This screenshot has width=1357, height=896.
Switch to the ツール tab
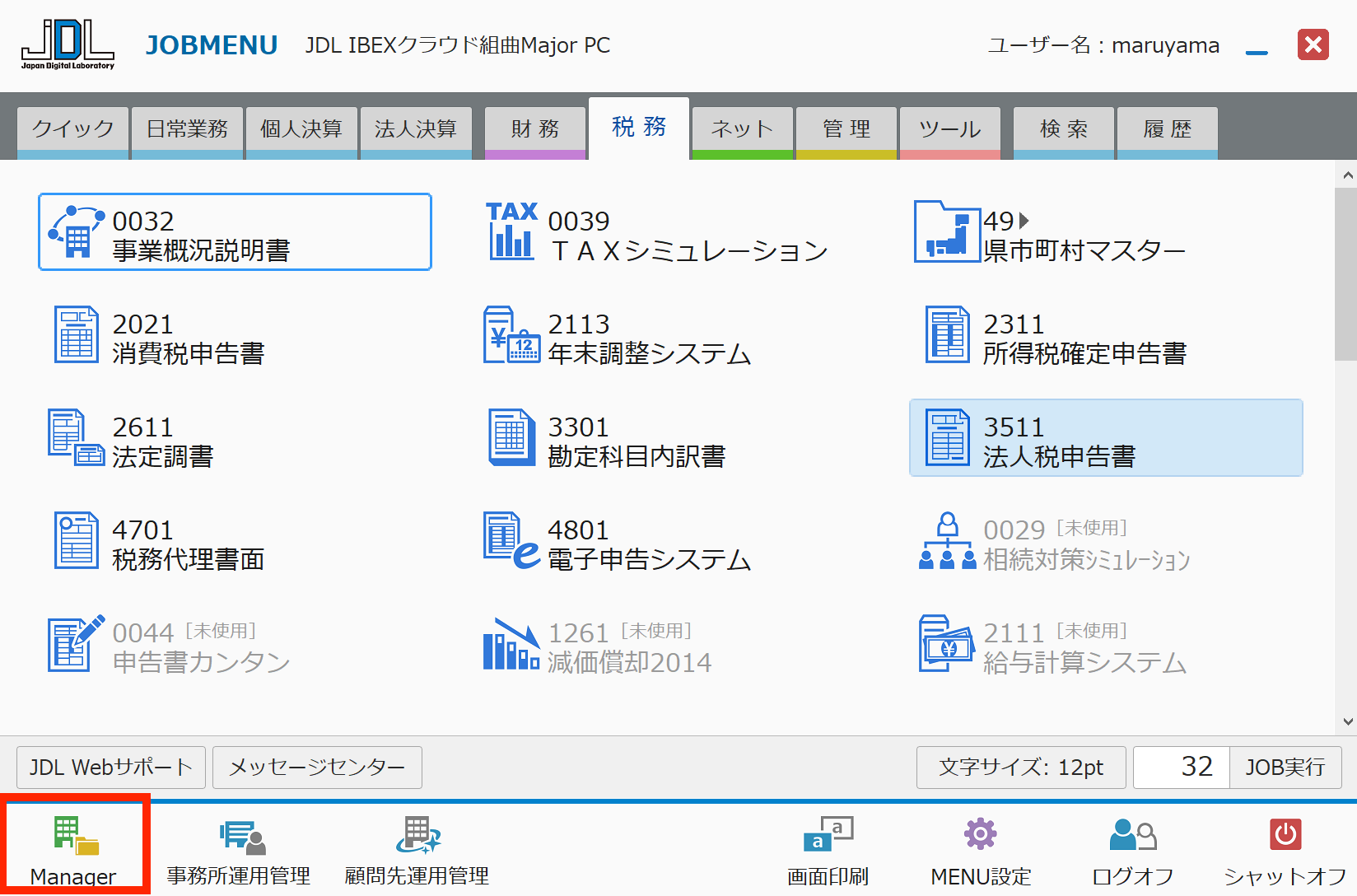950,133
